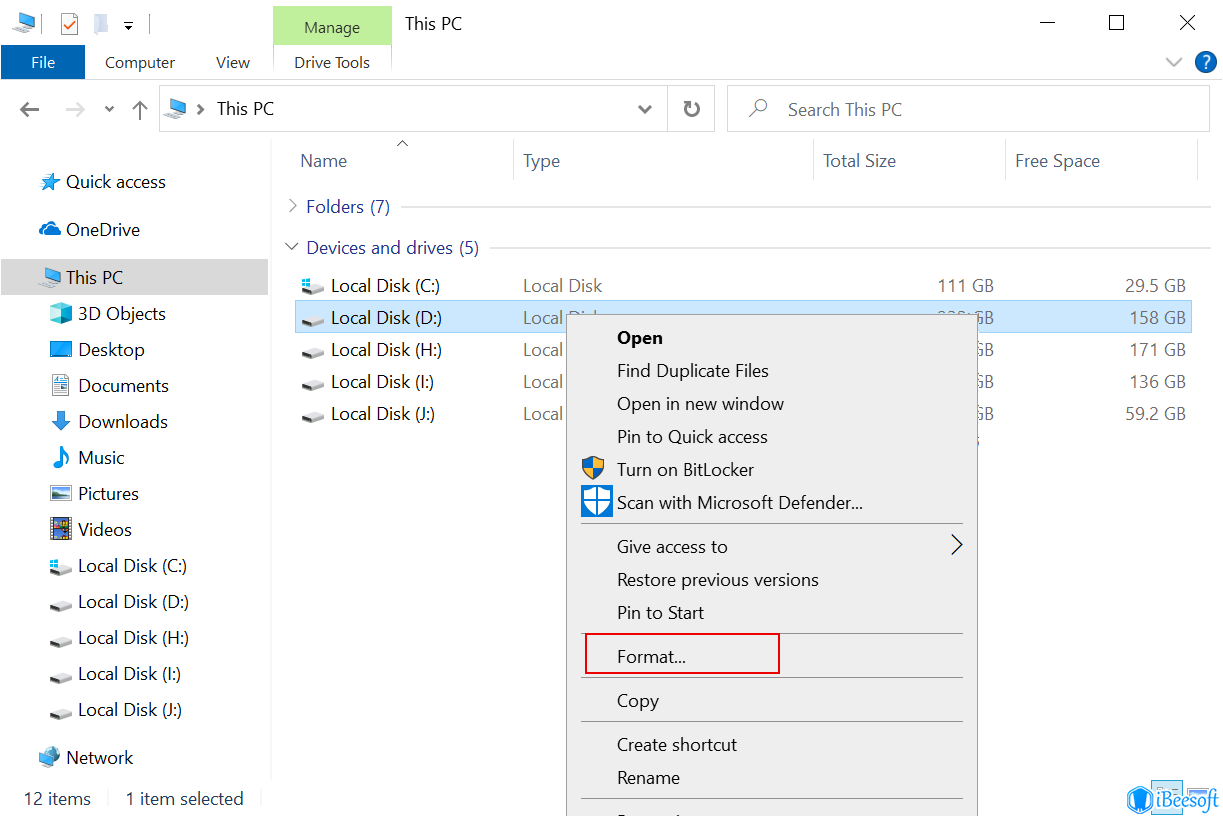The width and height of the screenshot is (1223, 816).
Task: Click the New folder quick access icon
Action: pos(100,24)
